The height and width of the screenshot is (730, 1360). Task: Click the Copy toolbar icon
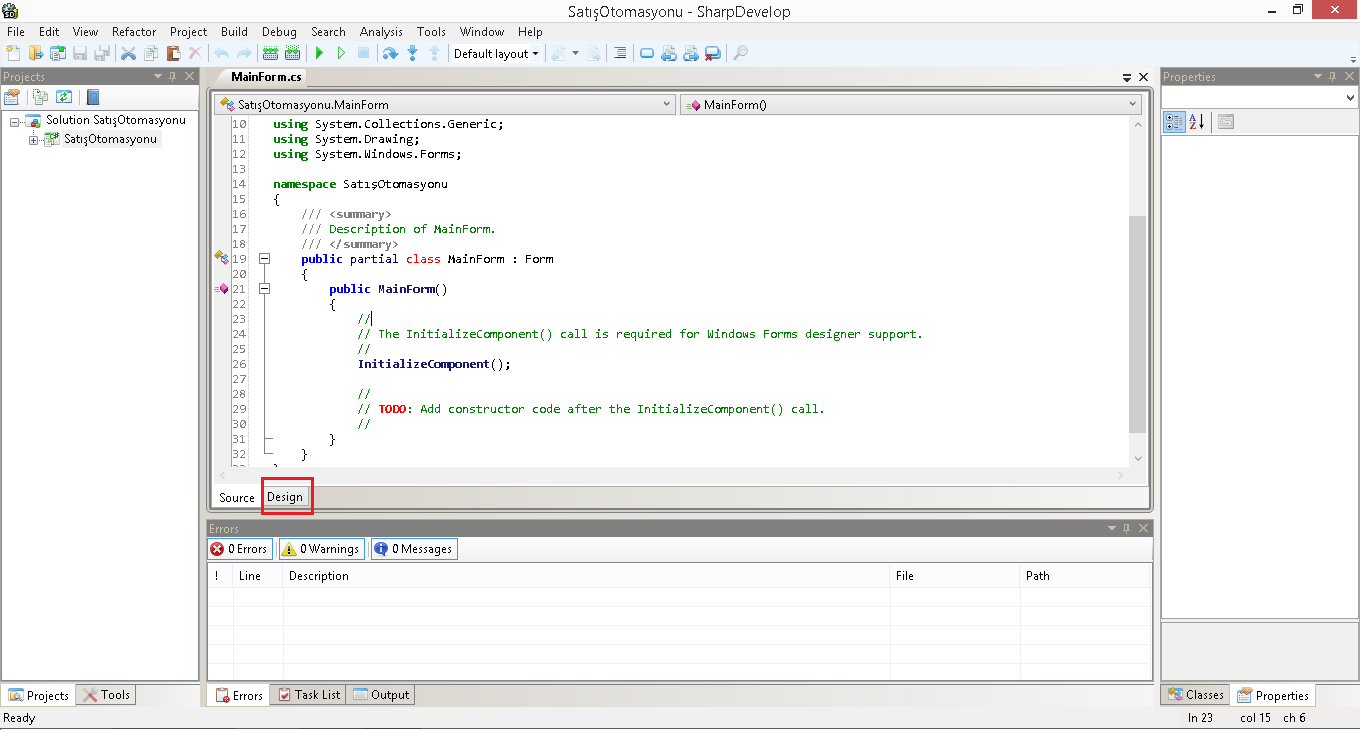coord(151,53)
